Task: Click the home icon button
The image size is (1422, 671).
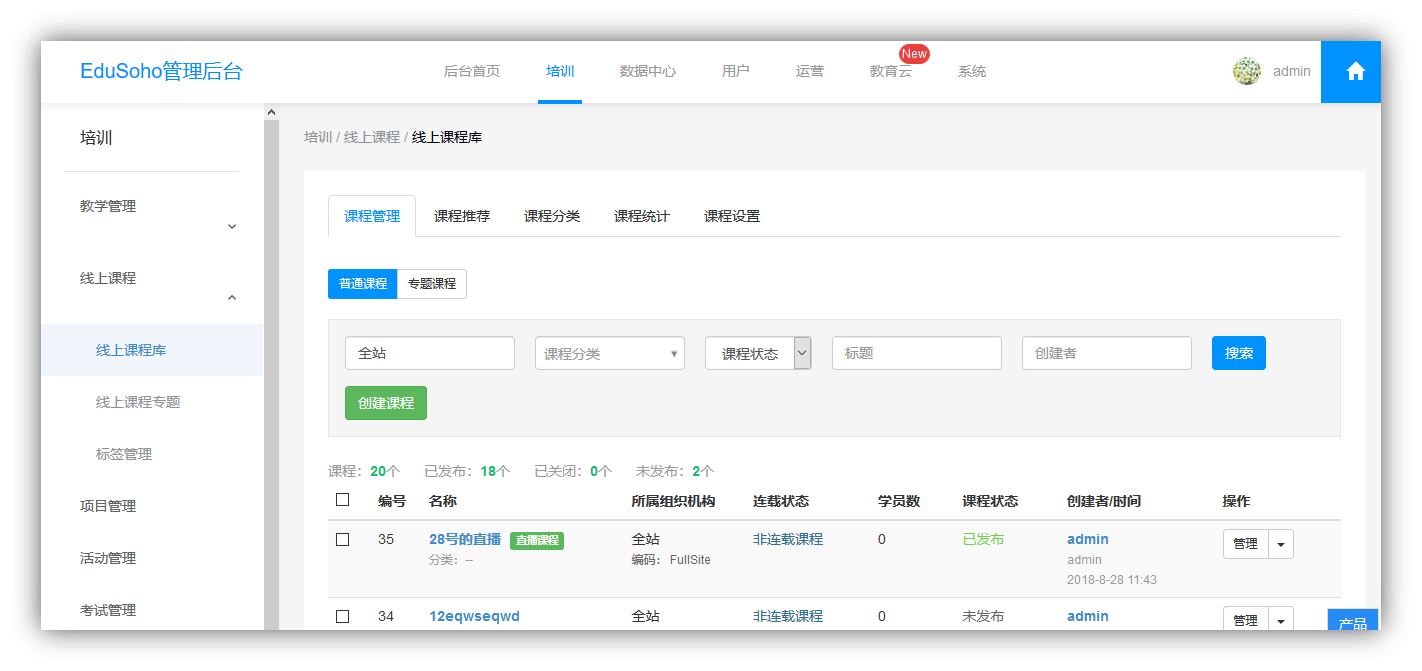Action: click(x=1355, y=71)
